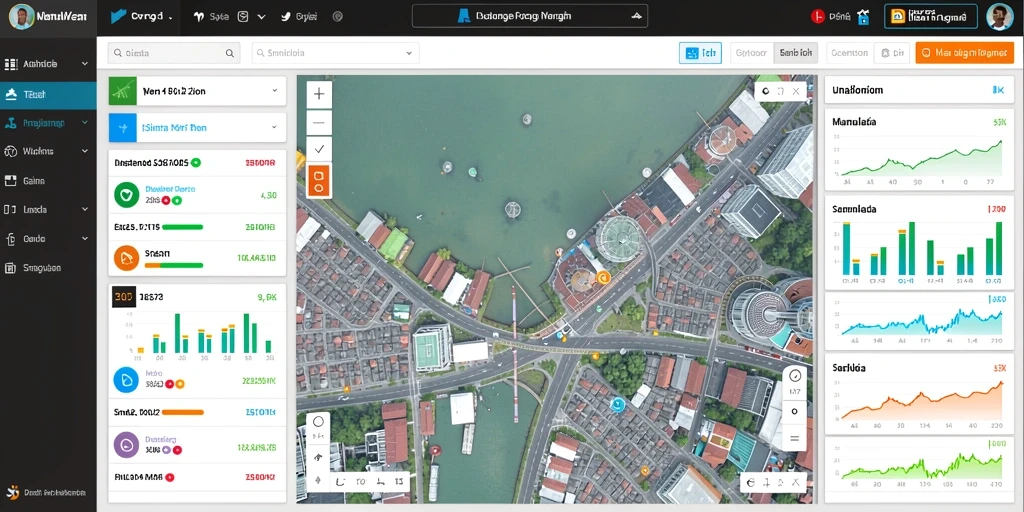The height and width of the screenshot is (512, 1024).
Task: Open user profile avatar in top-left corner
Action: pos(22,17)
